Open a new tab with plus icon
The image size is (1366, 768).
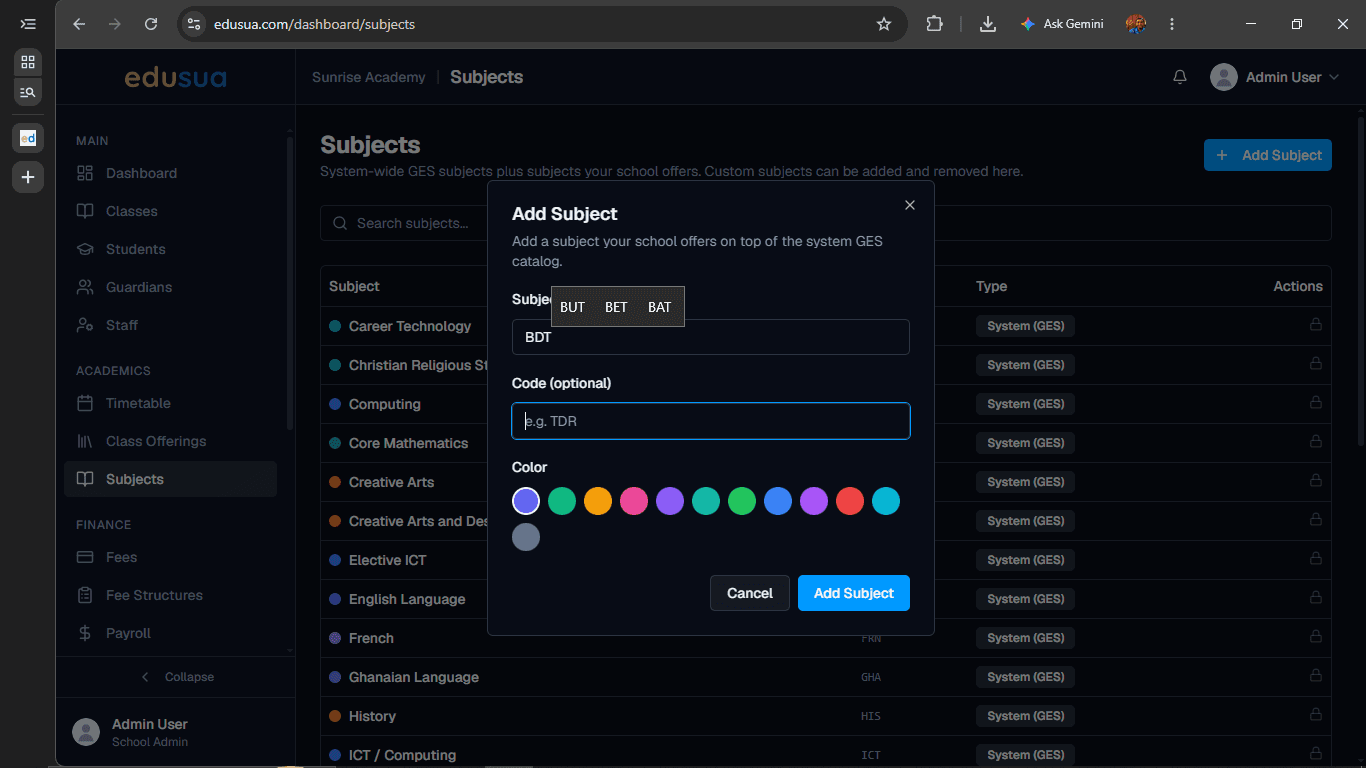pos(28,177)
